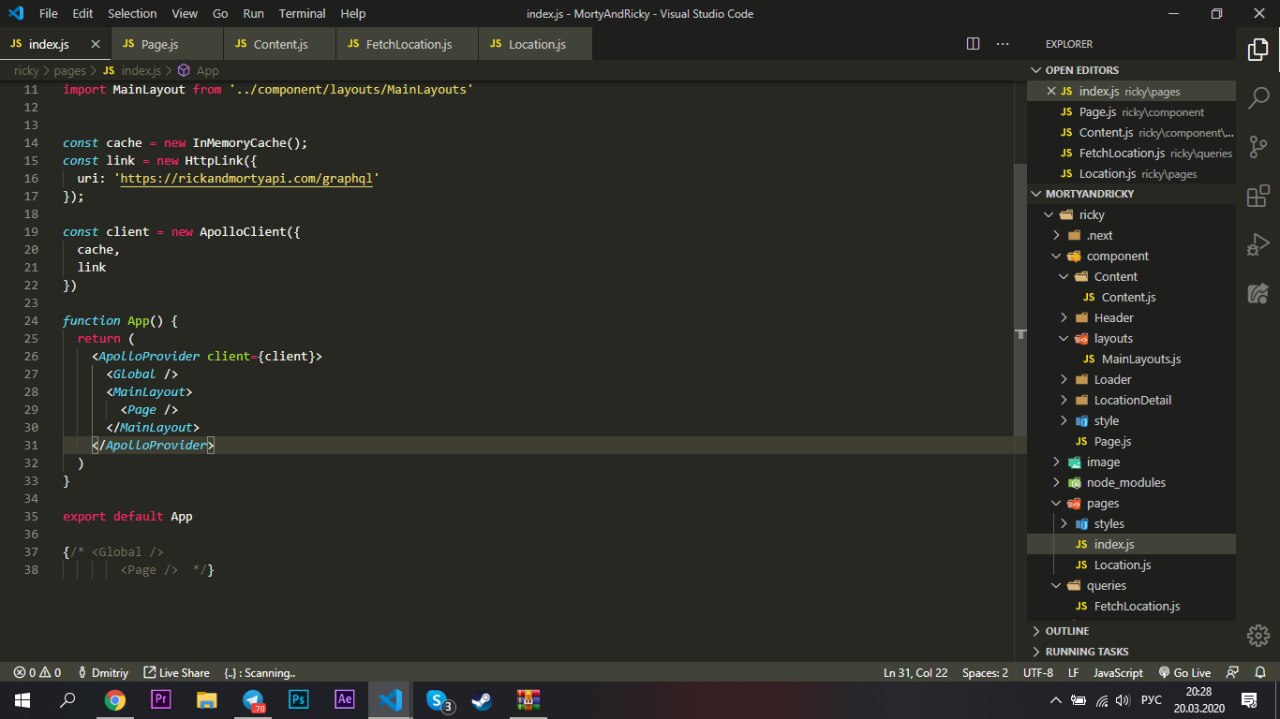
Task: Expand the node_modules folder
Action: [x=1131, y=482]
